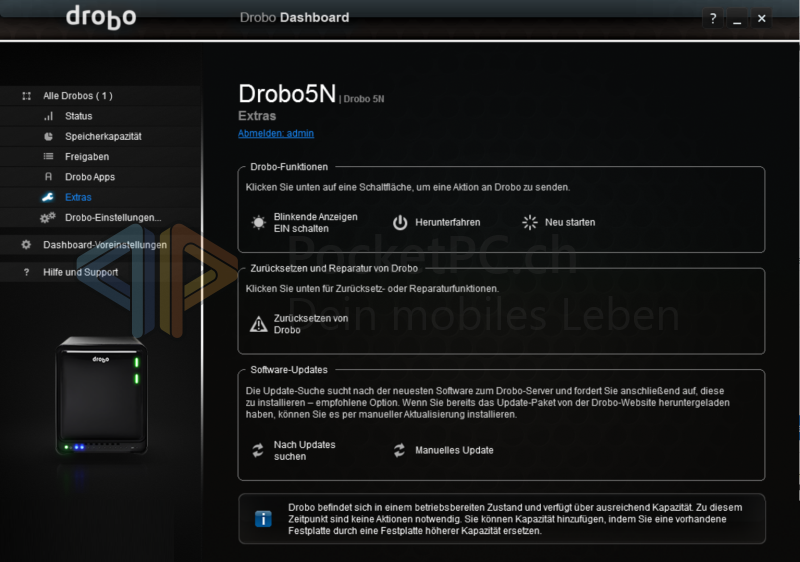Viewport: 800px width, 562px height.
Task: Click the Dashboard-Voreinstellungen gear icon
Action: [x=26, y=245]
